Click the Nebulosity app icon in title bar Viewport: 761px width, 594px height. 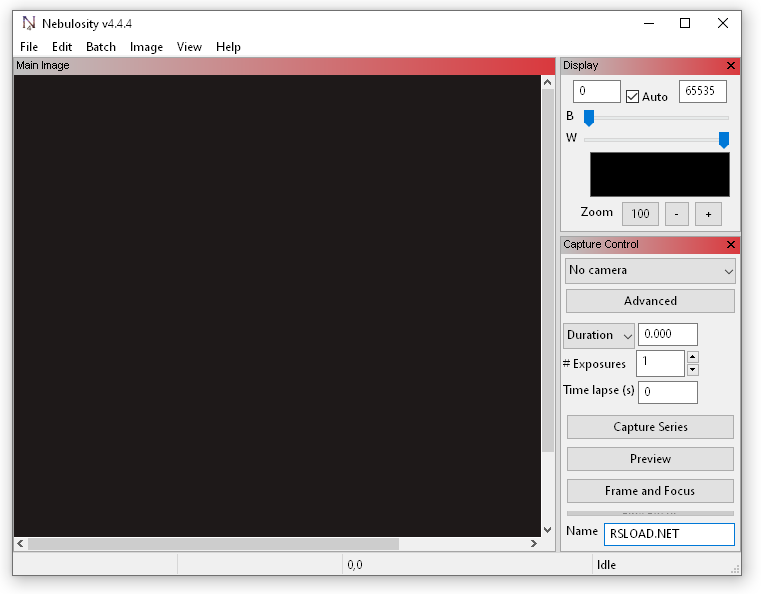(x=29, y=23)
